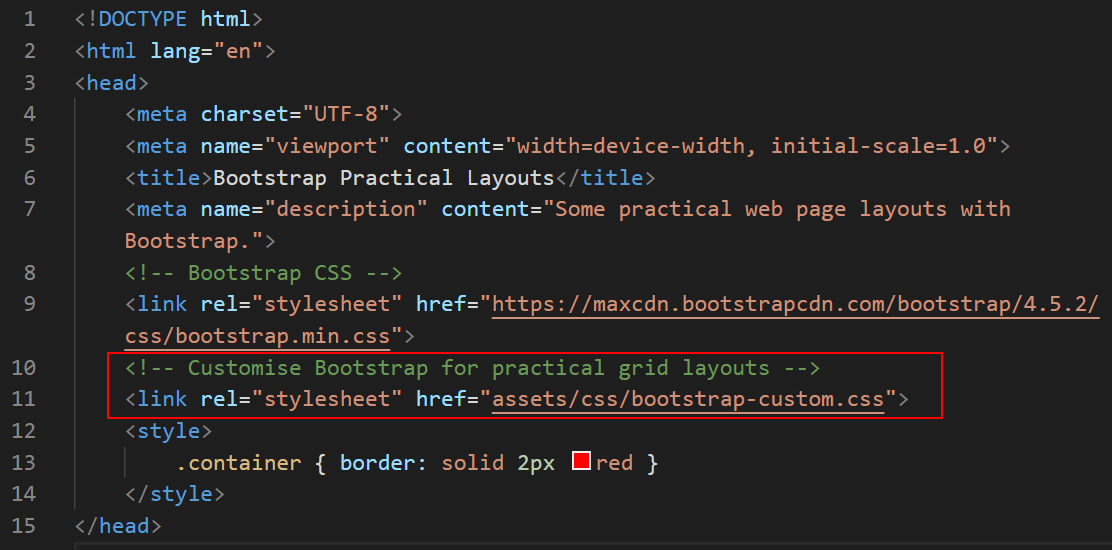Screen dimensions: 1112x550
Task: Click the "description" meta name value
Action: (346, 209)
